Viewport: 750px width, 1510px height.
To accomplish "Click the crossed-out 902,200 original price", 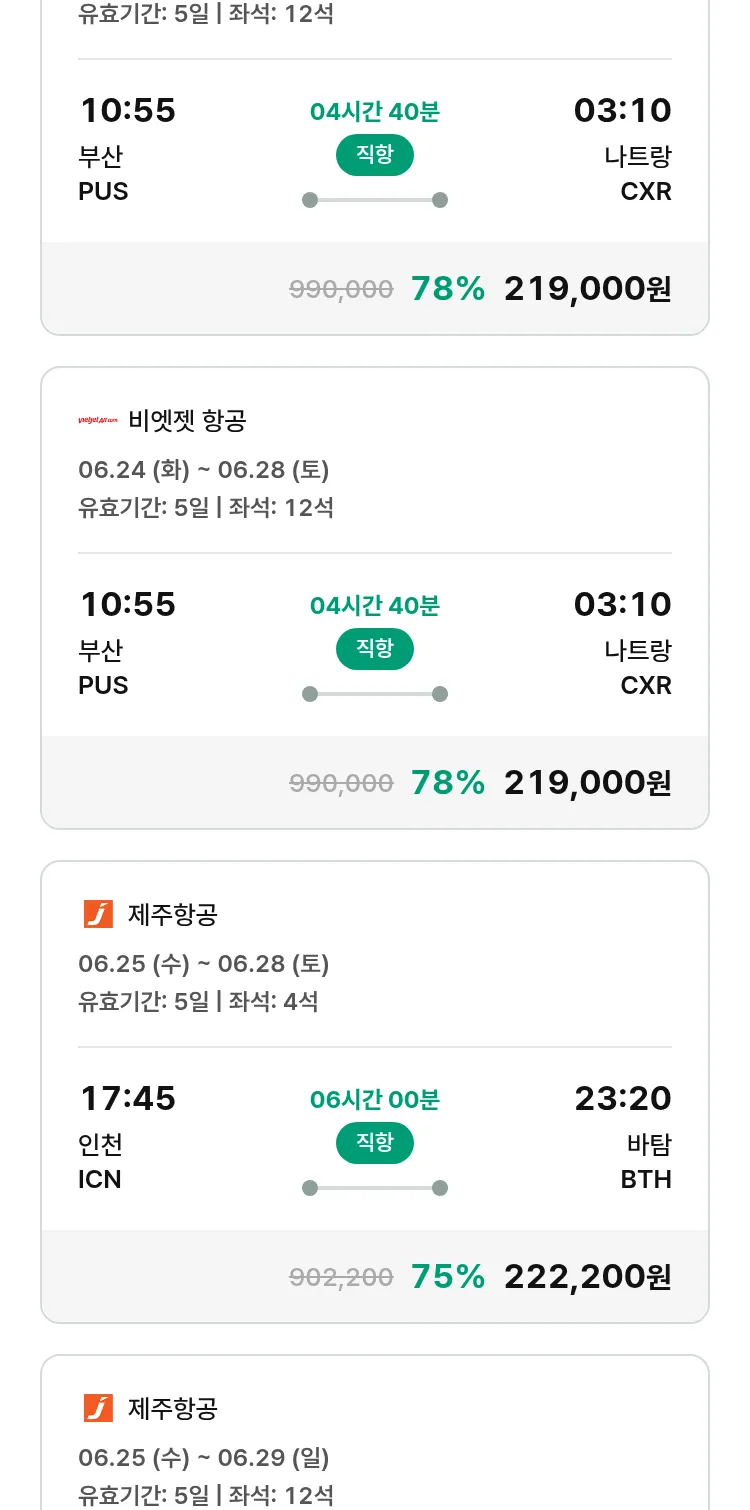I will pos(341,1277).
